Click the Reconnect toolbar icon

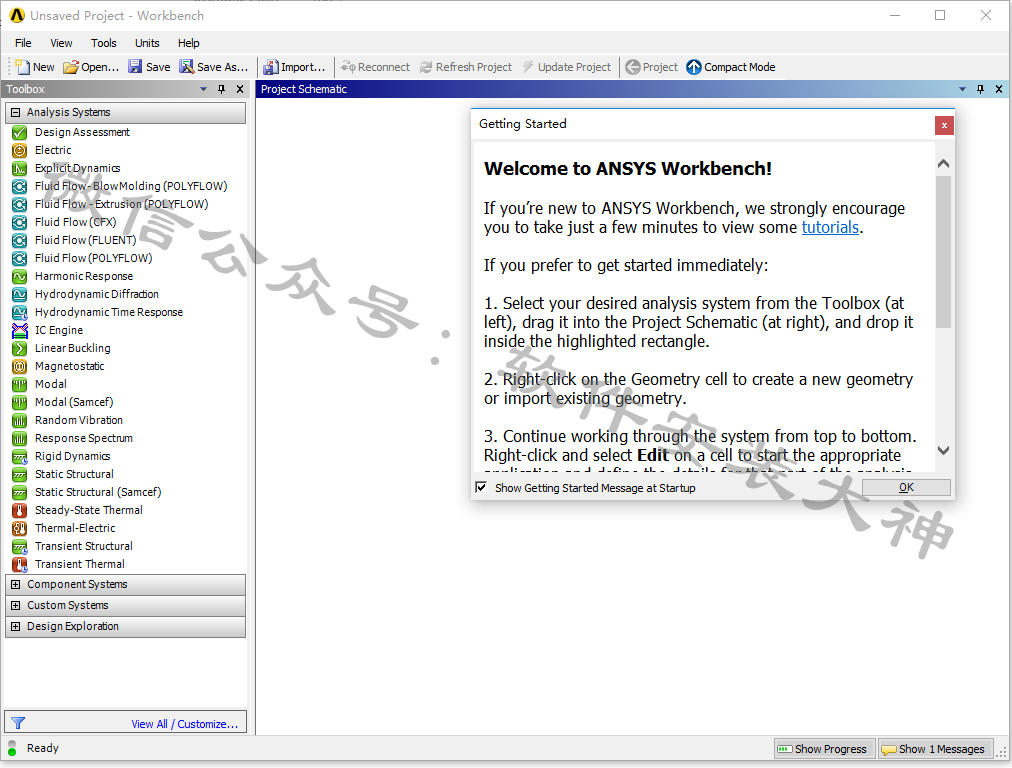coord(349,66)
